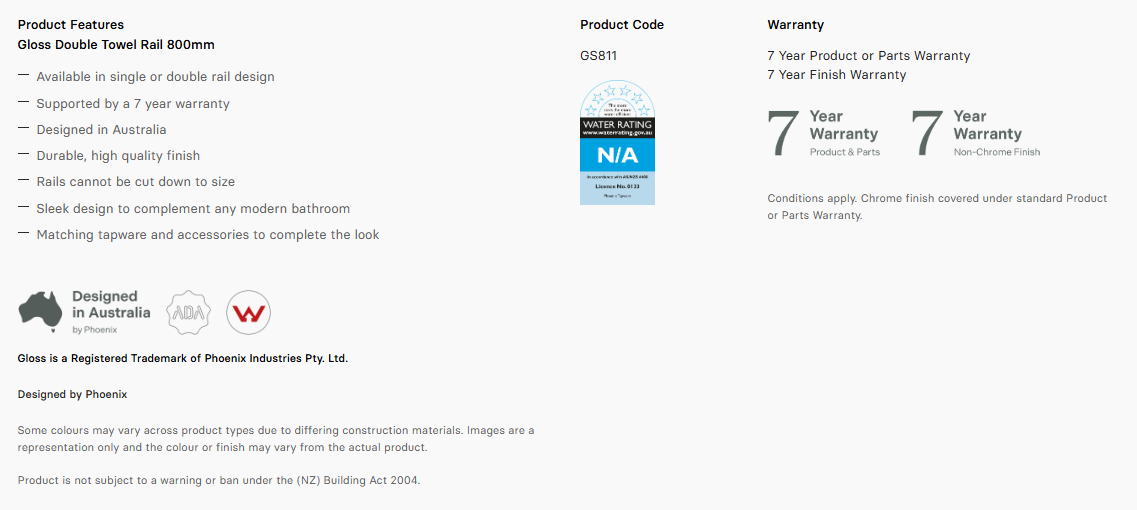The height and width of the screenshot is (510, 1137).
Task: Click the Designed in Australia by Phoenix text logo
Action: pyautogui.click(x=111, y=311)
